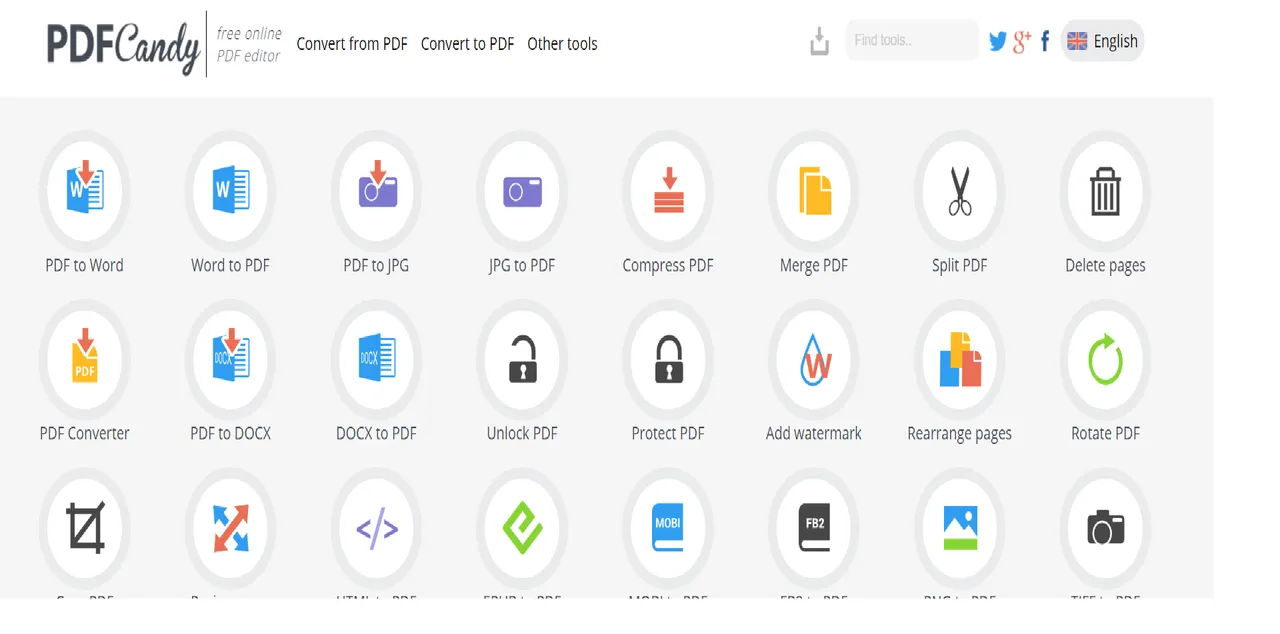Select the FB2 book icon
Image resolution: width=1280 pixels, height=634 pixels.
coord(814,528)
